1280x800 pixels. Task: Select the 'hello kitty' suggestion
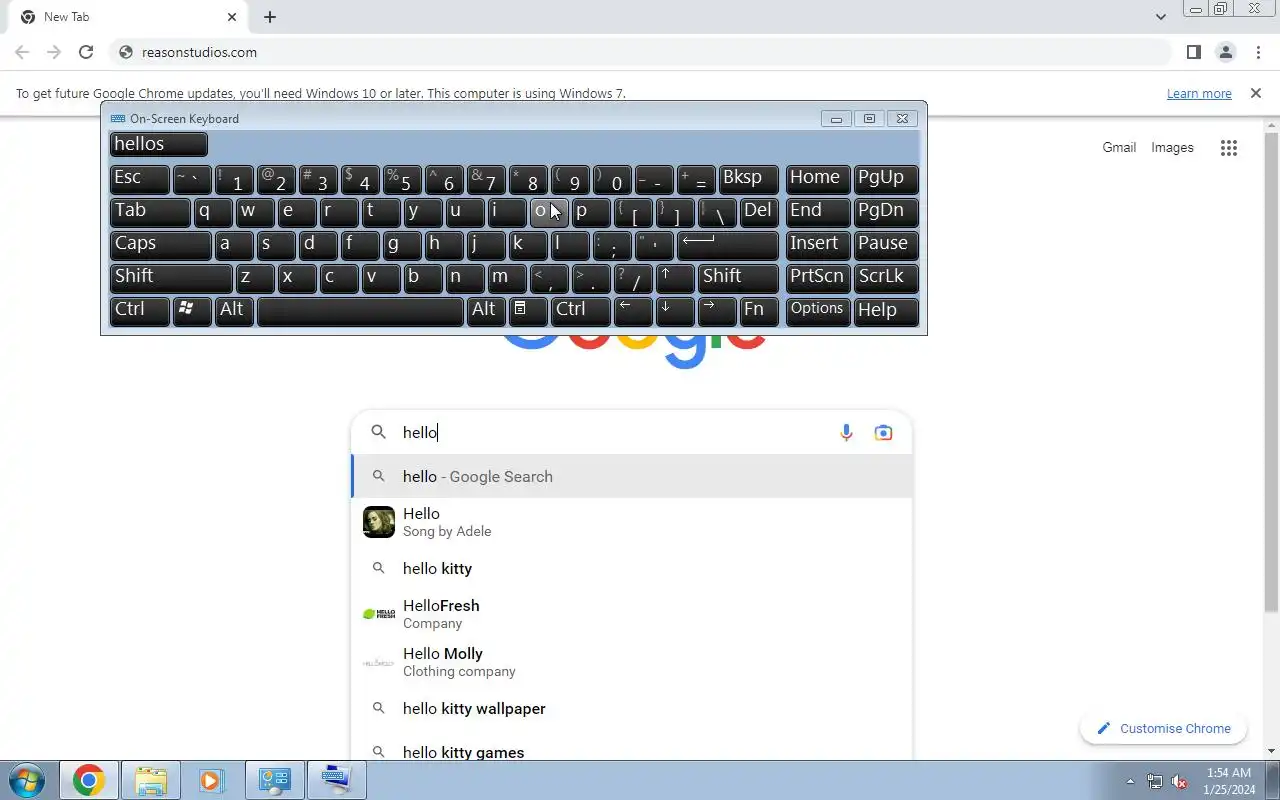(x=632, y=568)
